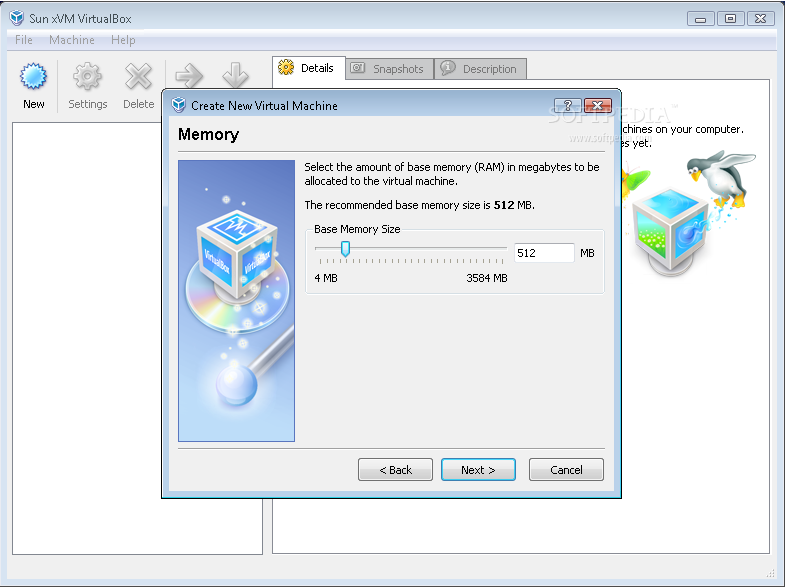
Task: Click the Description tab balloon icon
Action: [448, 68]
